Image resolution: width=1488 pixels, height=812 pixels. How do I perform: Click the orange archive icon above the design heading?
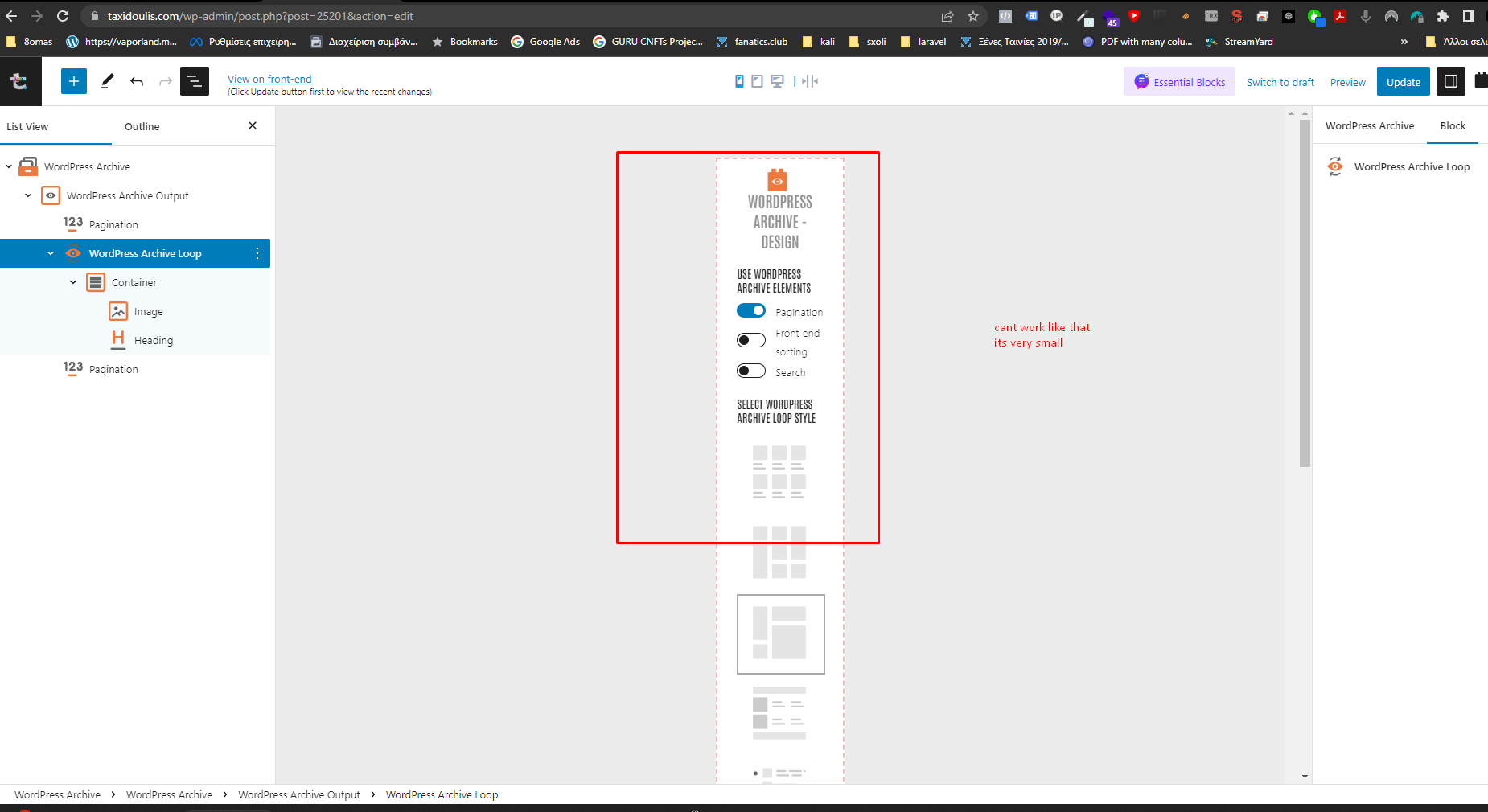(777, 180)
